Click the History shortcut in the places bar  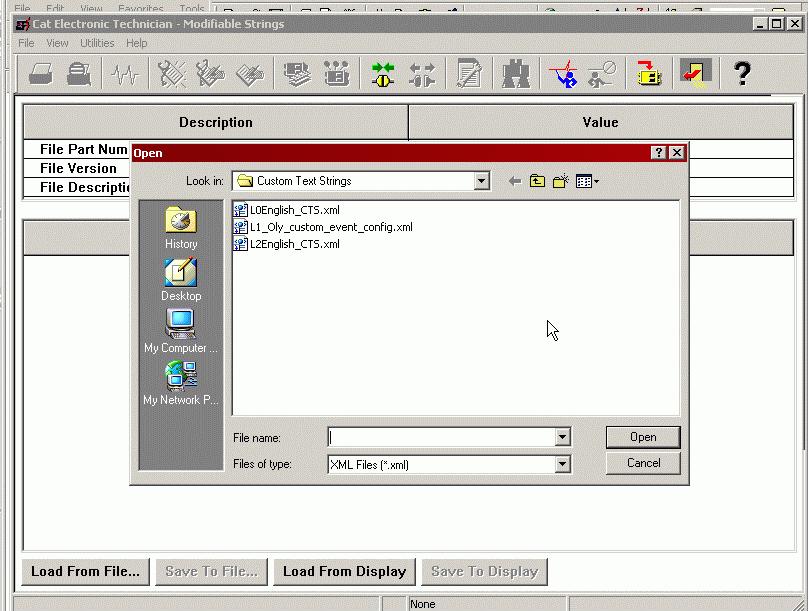pyautogui.click(x=181, y=228)
